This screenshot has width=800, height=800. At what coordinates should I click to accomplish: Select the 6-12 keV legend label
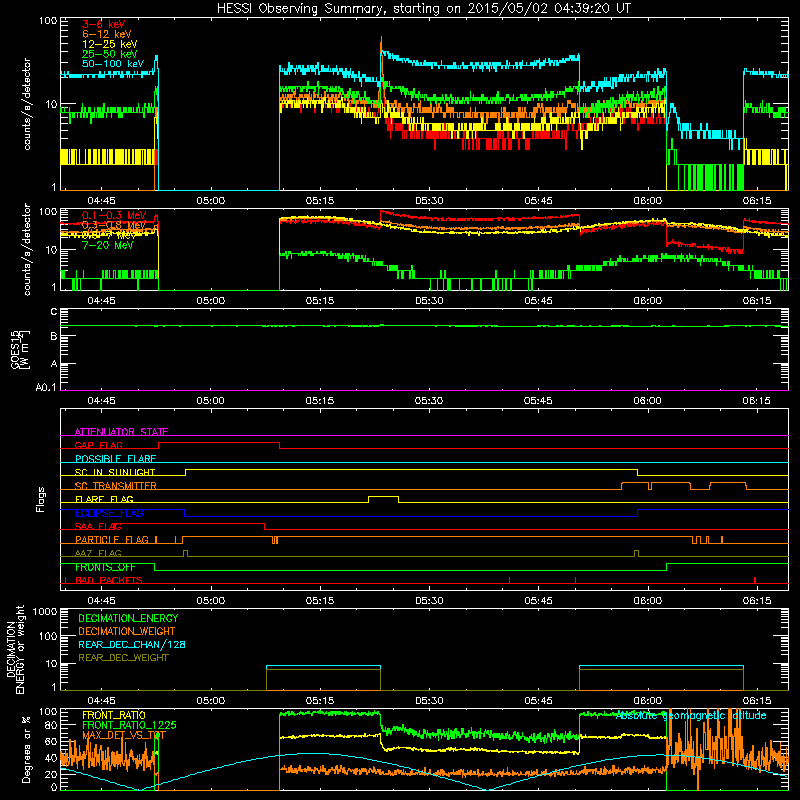(106, 34)
